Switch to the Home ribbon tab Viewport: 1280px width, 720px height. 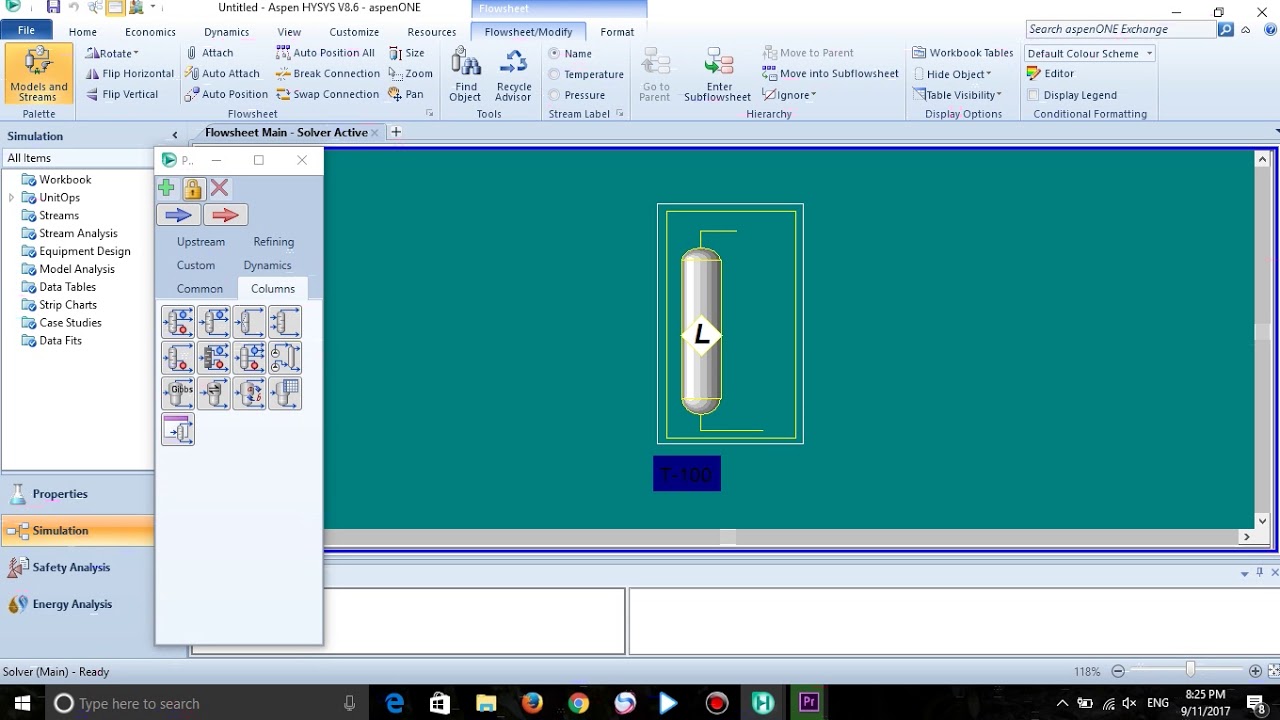tap(83, 32)
